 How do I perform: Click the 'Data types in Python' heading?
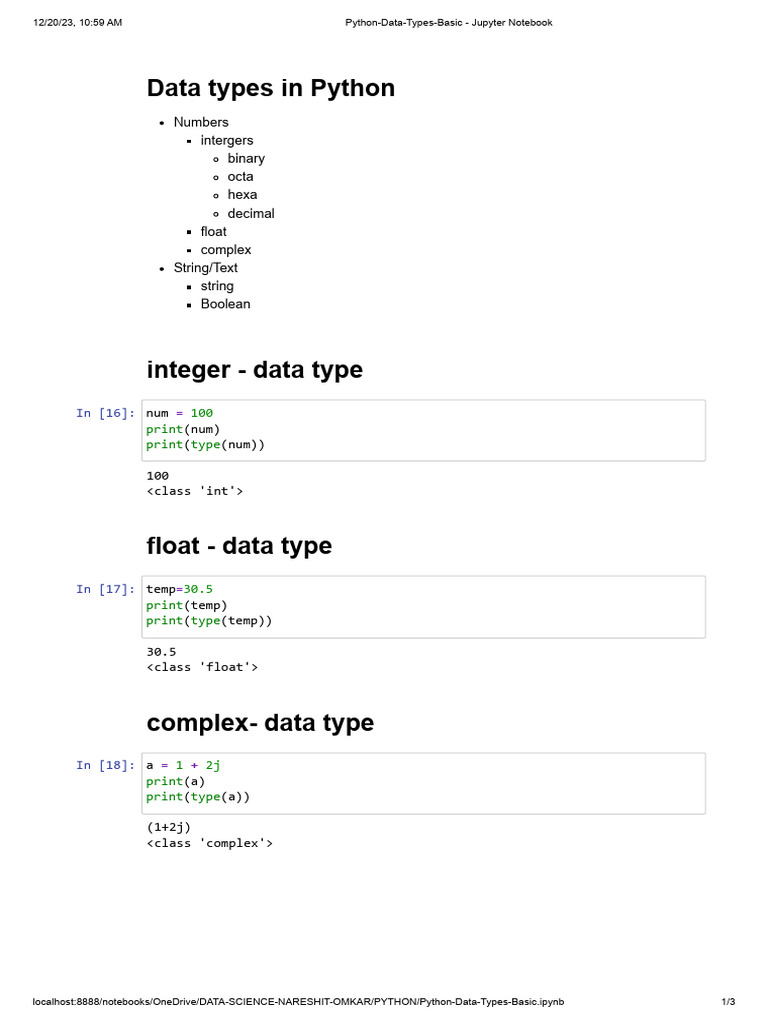270,88
